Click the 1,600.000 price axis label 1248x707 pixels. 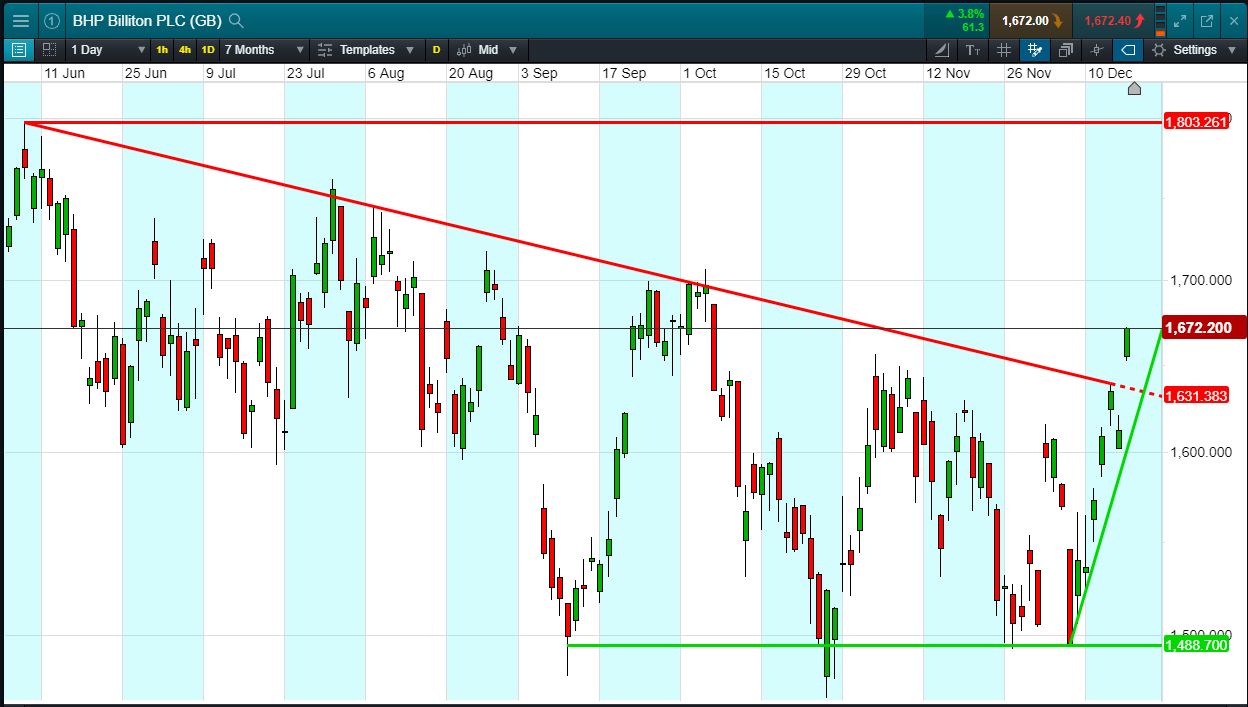pos(1201,452)
